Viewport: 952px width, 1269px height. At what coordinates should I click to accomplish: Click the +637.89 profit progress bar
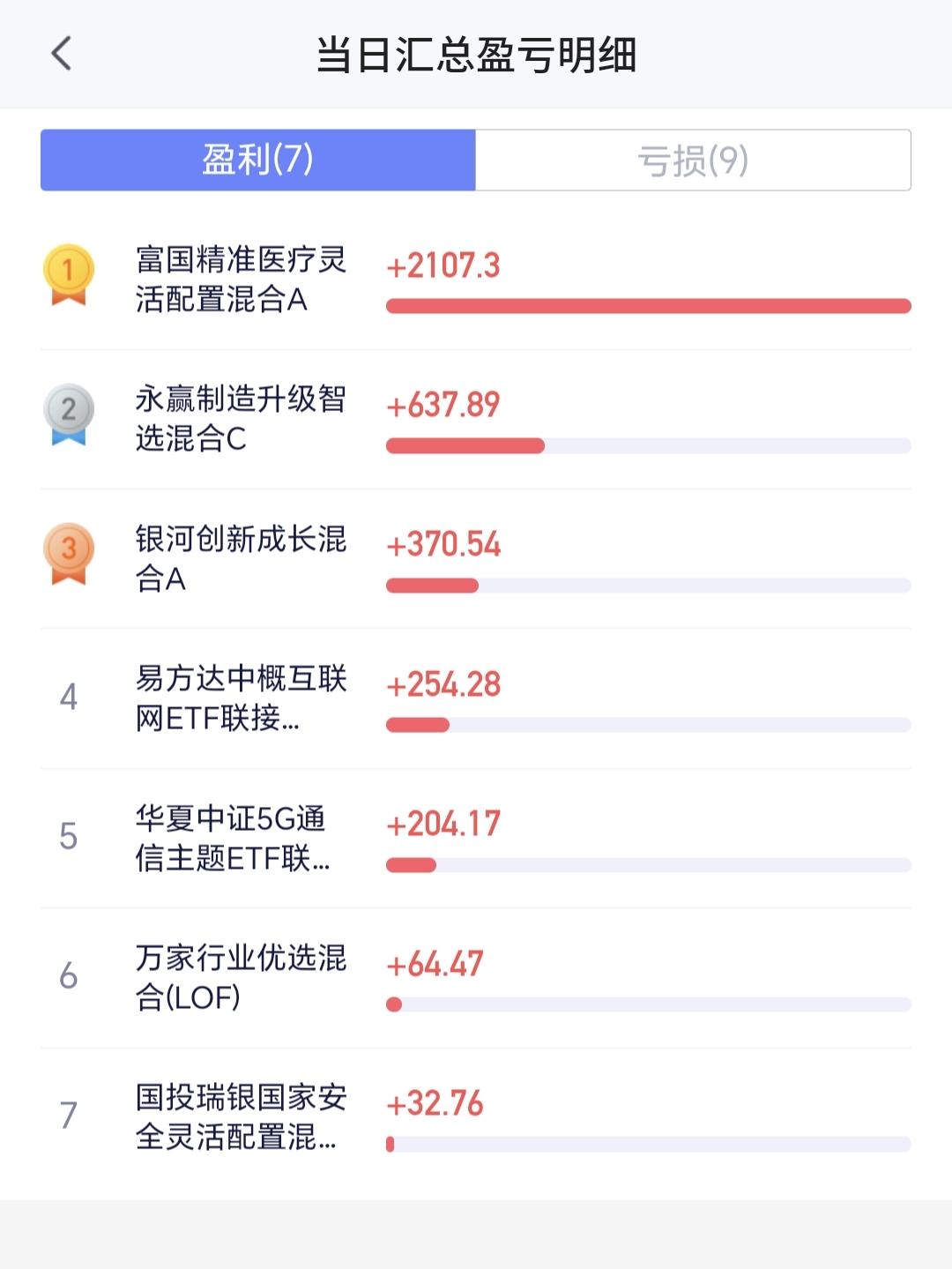[649, 445]
